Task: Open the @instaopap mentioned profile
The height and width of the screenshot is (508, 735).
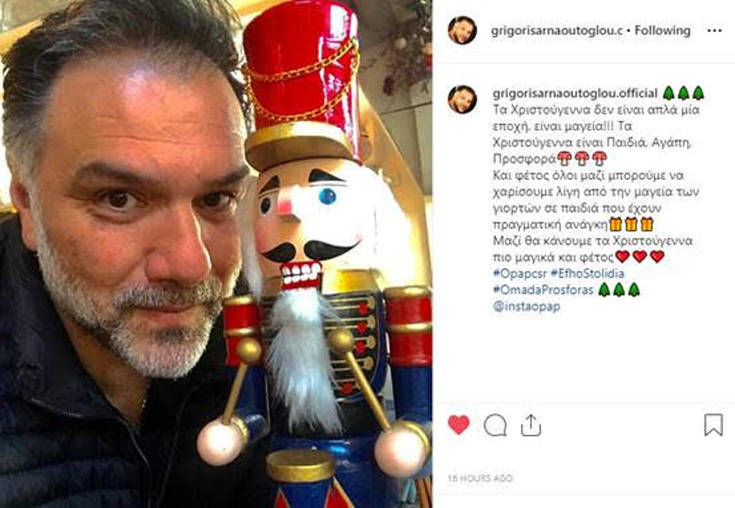Action: (526, 306)
